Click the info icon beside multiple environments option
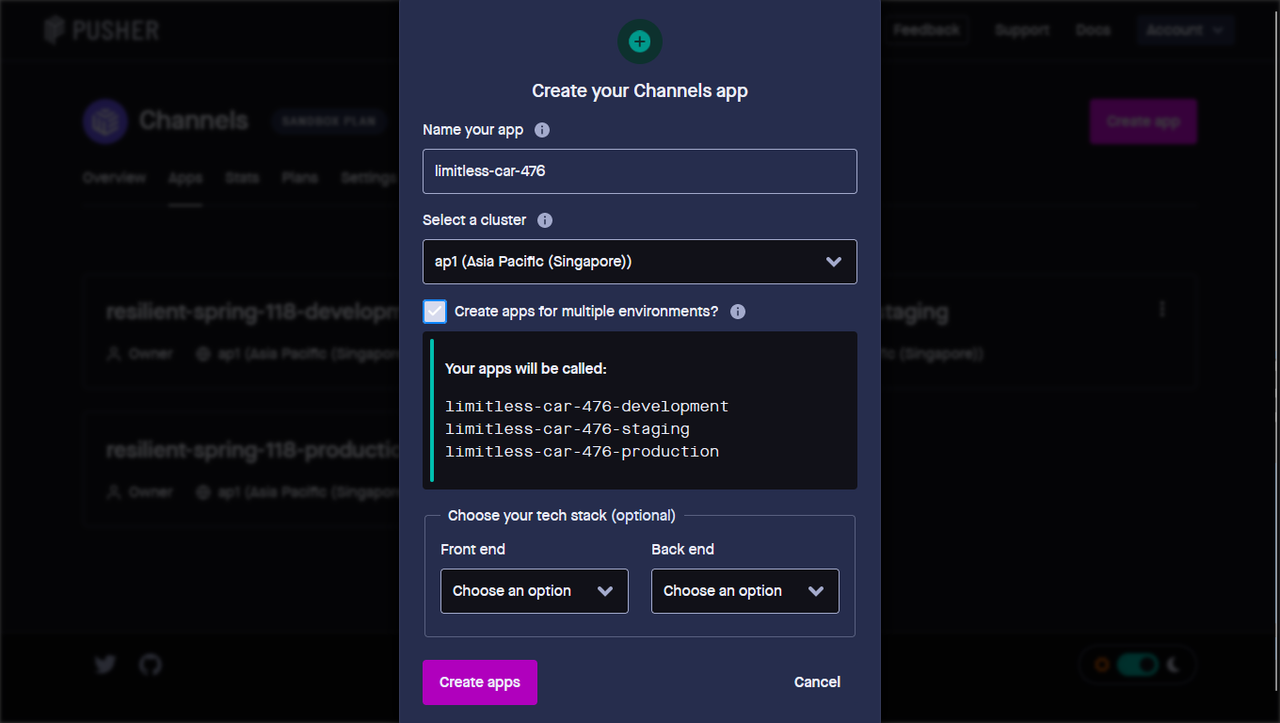This screenshot has height=723, width=1280. [738, 311]
